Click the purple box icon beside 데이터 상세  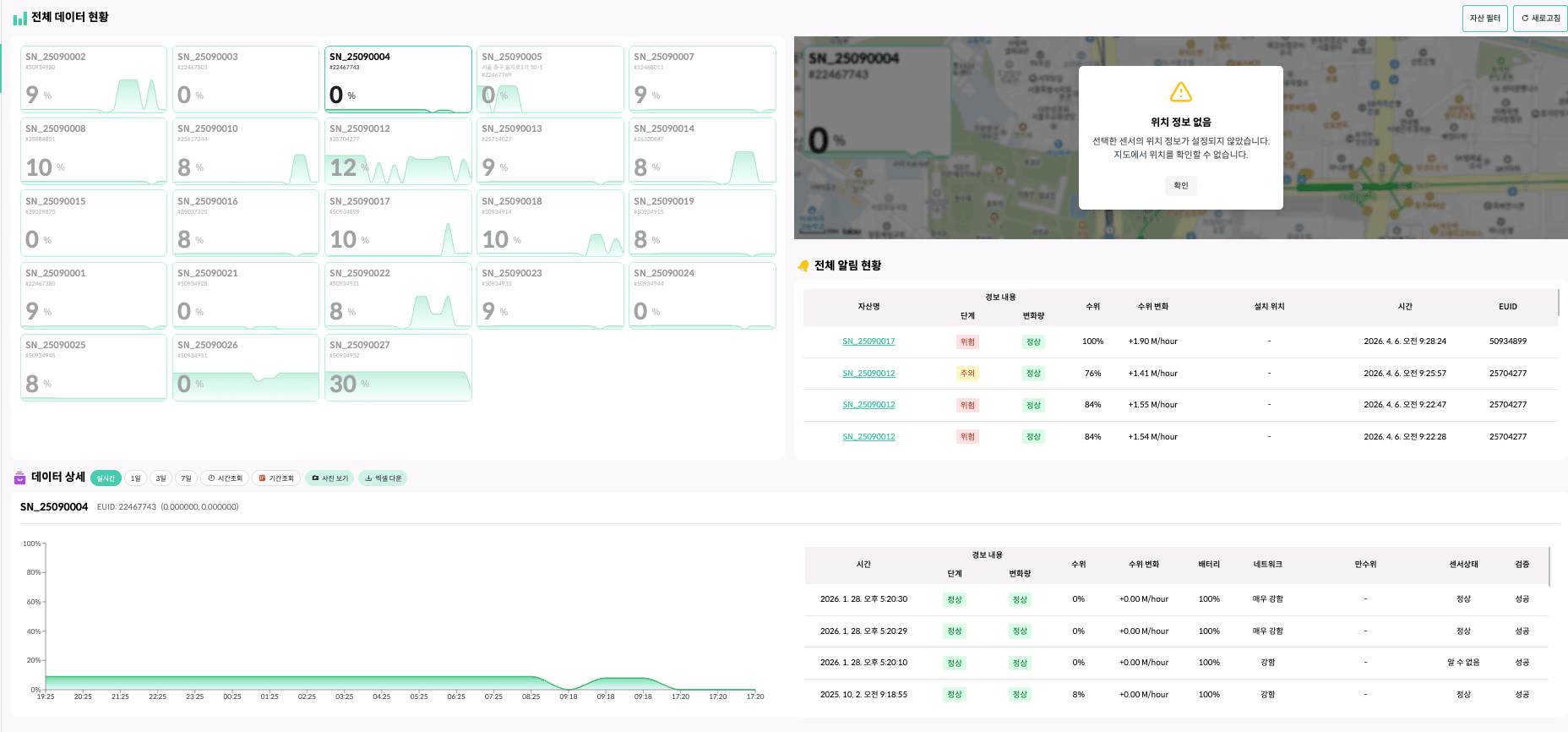[20, 478]
